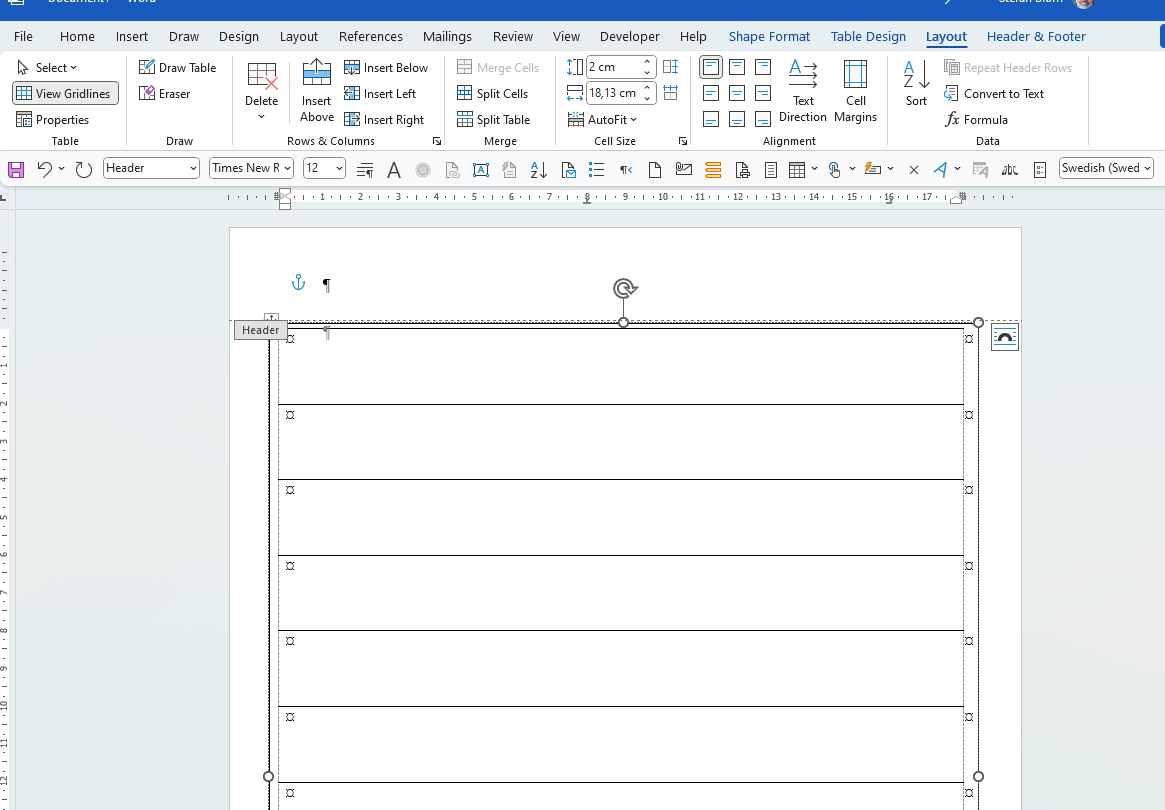Image resolution: width=1165 pixels, height=810 pixels.
Task: Open the Cell Margins settings
Action: (x=855, y=90)
